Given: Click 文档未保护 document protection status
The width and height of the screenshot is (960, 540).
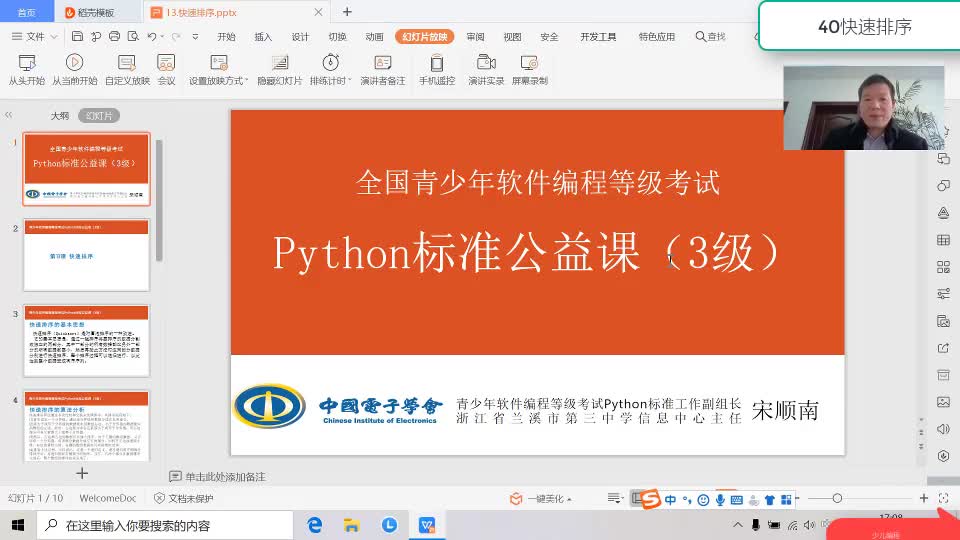Looking at the screenshot, I should (x=184, y=498).
